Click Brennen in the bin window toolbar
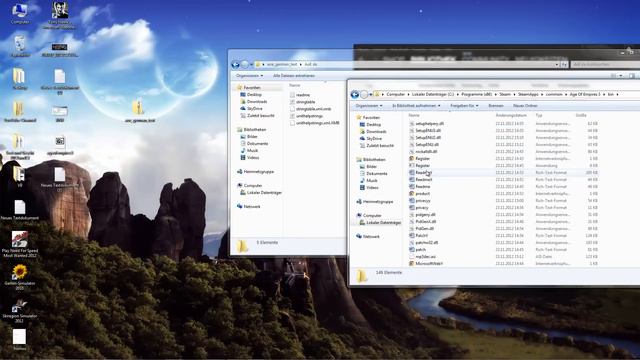Image resolution: width=640 pixels, height=360 pixels. [x=496, y=106]
